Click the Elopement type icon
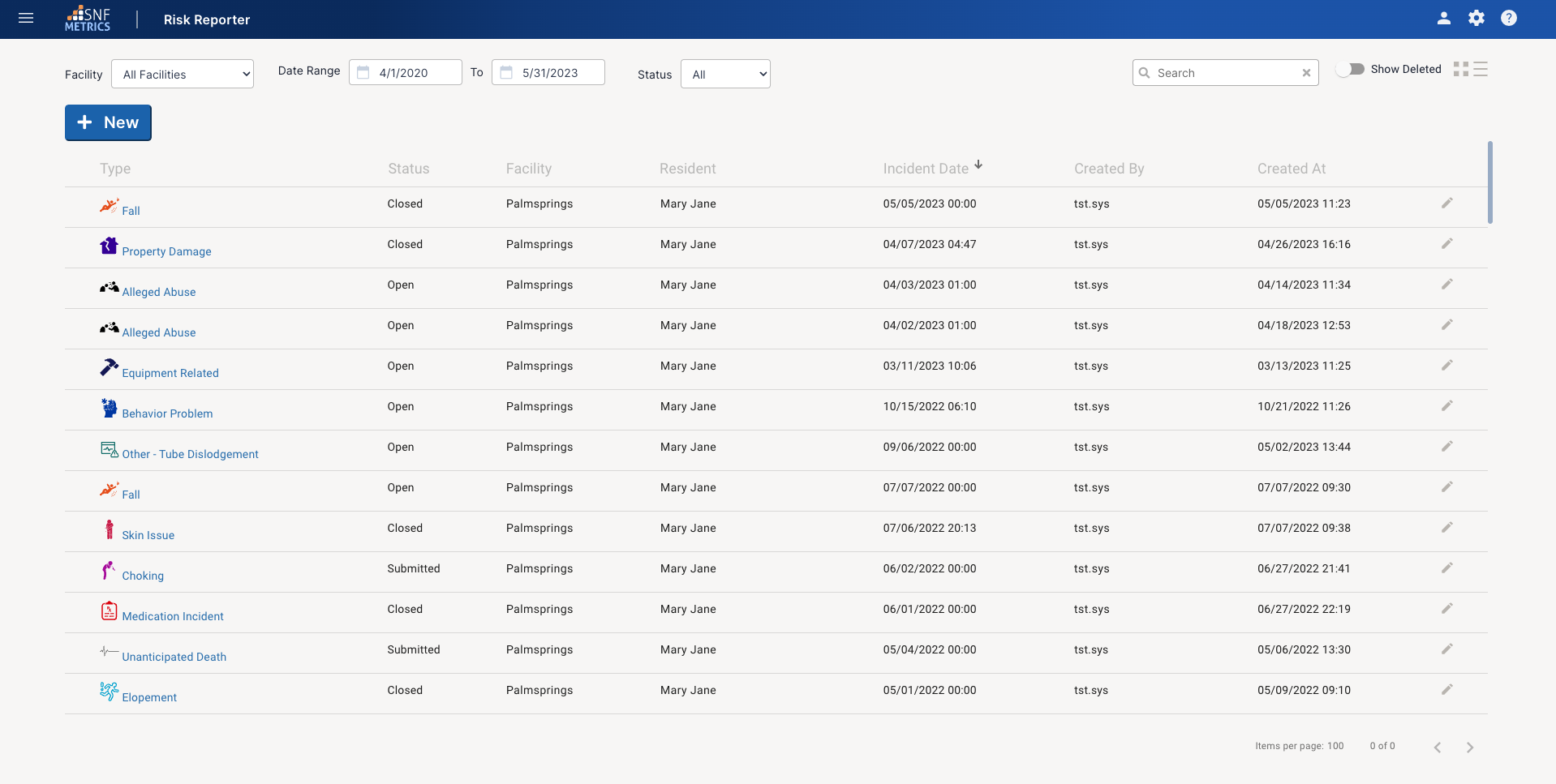Screen dimensions: 1556x784 point(109,691)
